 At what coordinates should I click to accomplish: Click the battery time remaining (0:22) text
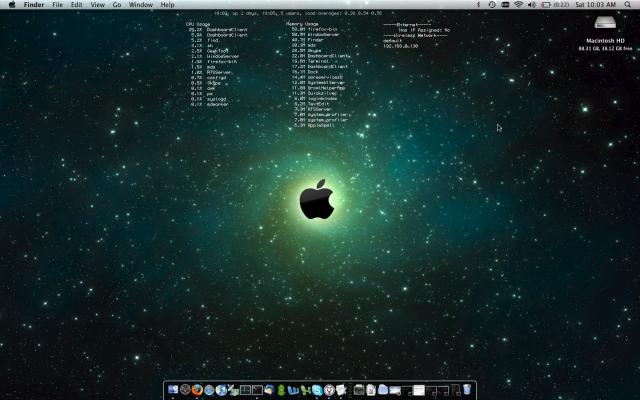pos(561,4)
